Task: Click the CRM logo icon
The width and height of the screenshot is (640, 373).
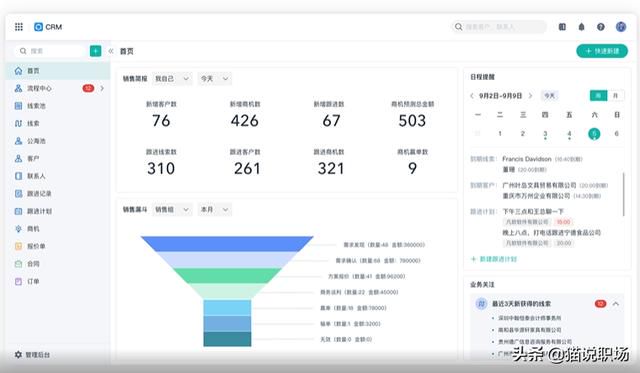Action: coord(38,27)
